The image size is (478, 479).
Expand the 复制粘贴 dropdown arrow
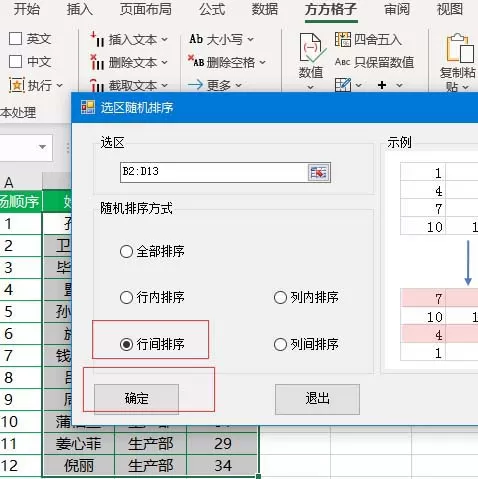point(466,87)
